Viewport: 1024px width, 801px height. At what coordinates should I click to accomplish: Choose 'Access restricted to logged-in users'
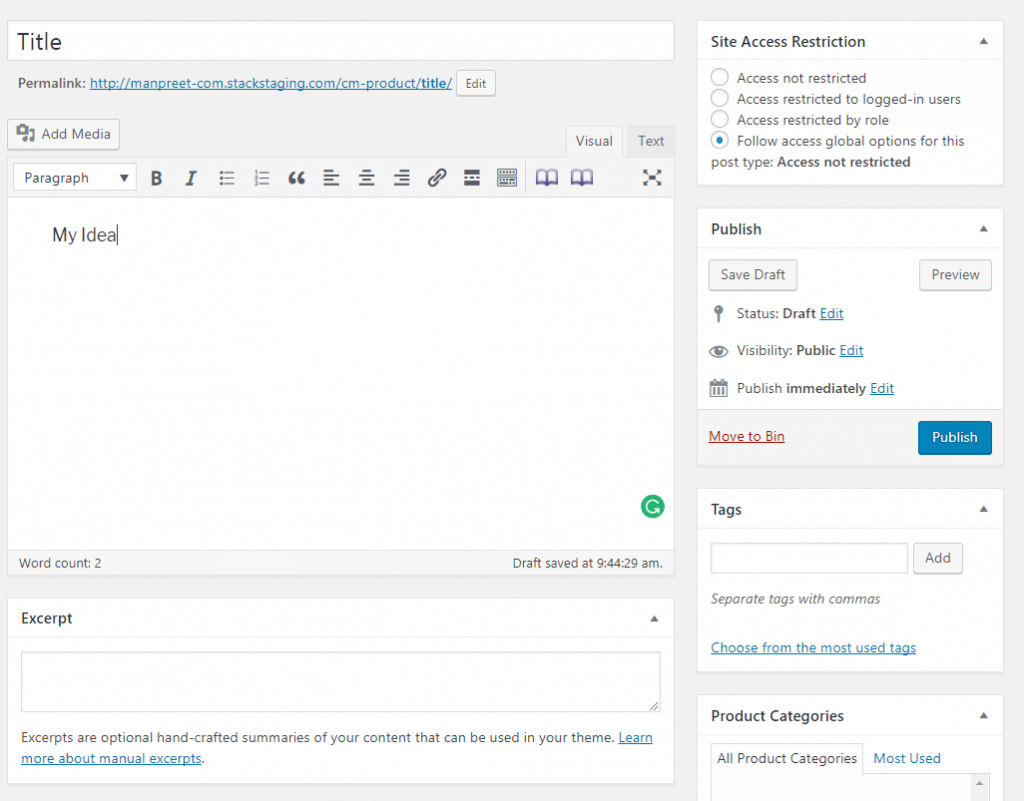click(x=719, y=98)
